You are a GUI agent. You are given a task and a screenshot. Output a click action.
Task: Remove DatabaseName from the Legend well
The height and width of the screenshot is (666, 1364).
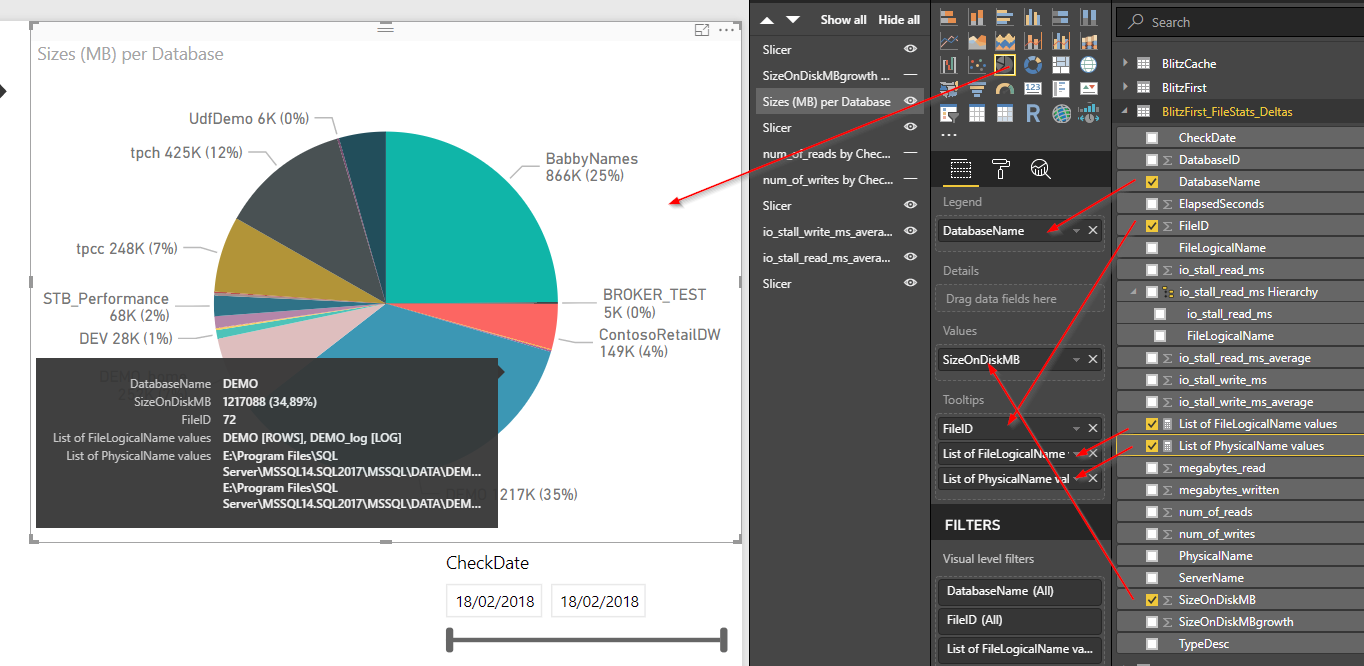click(1093, 231)
